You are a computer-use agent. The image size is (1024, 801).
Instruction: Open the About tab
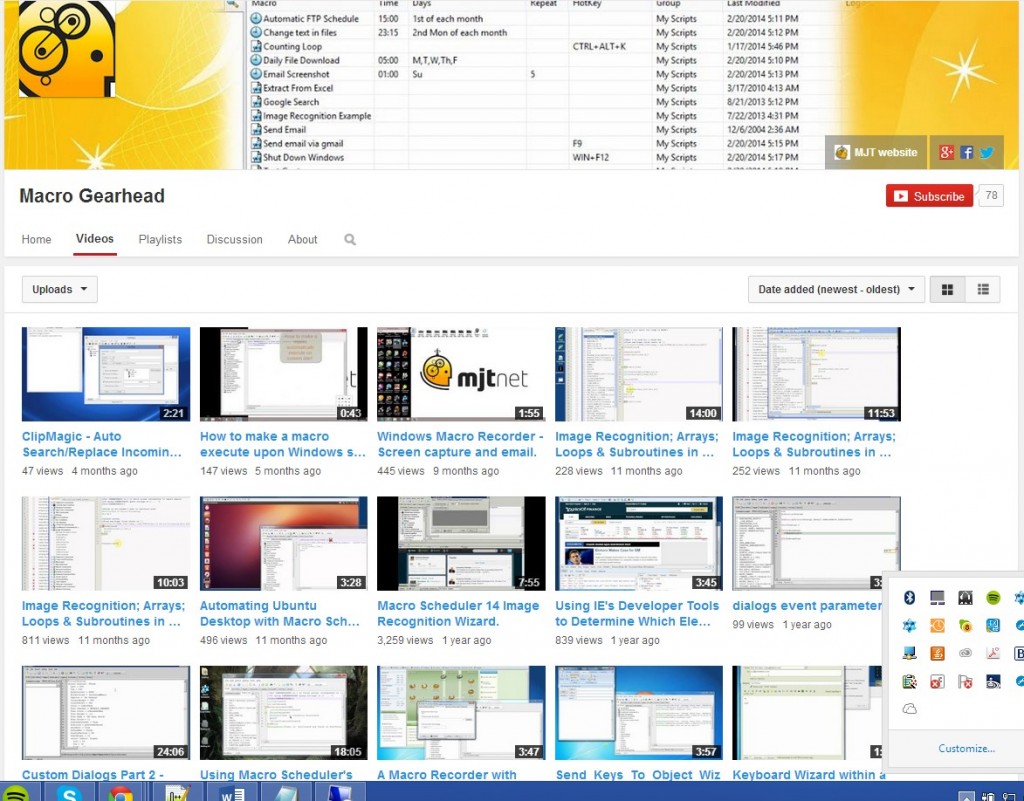click(302, 240)
